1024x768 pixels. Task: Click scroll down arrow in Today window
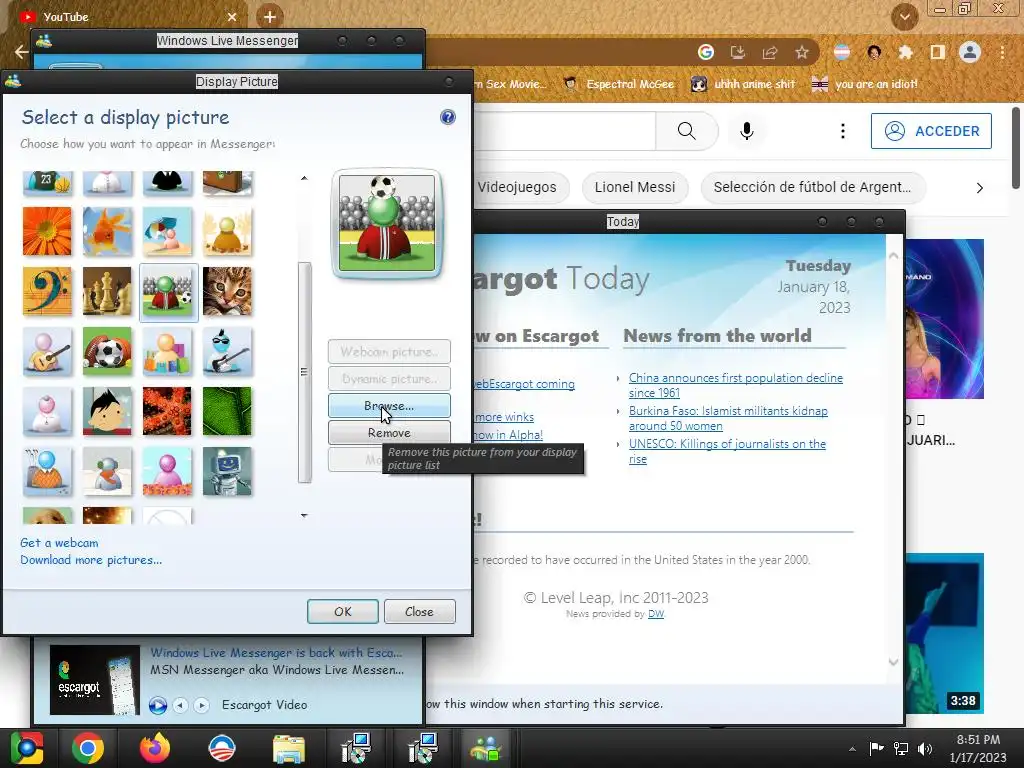point(893,662)
